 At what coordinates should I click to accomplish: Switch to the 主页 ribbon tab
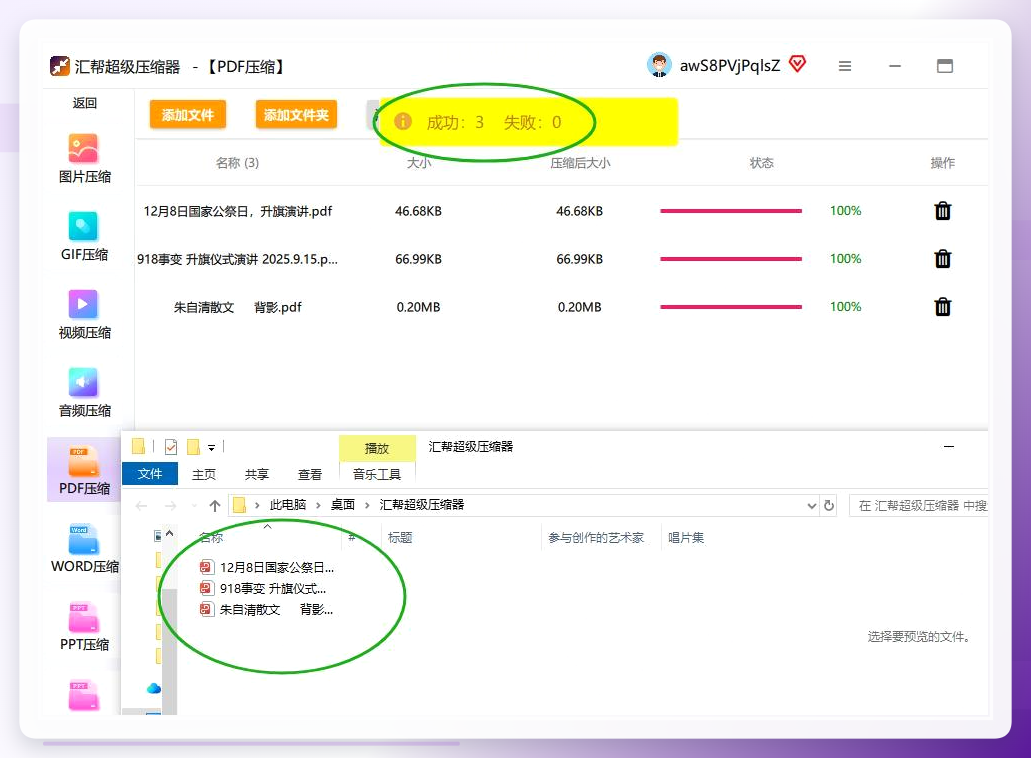point(204,474)
